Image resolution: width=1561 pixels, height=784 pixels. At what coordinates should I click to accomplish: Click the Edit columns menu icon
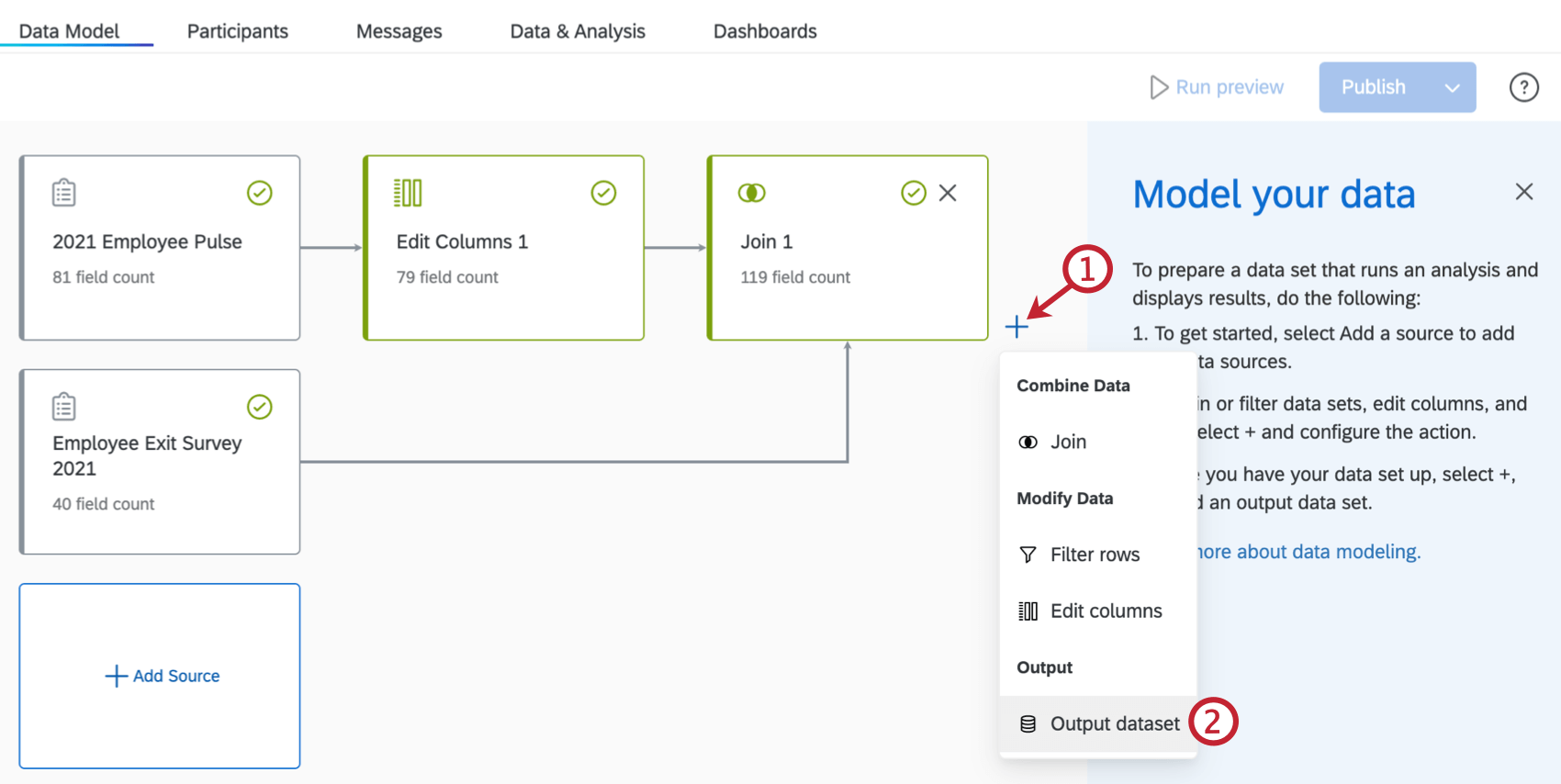(1028, 611)
